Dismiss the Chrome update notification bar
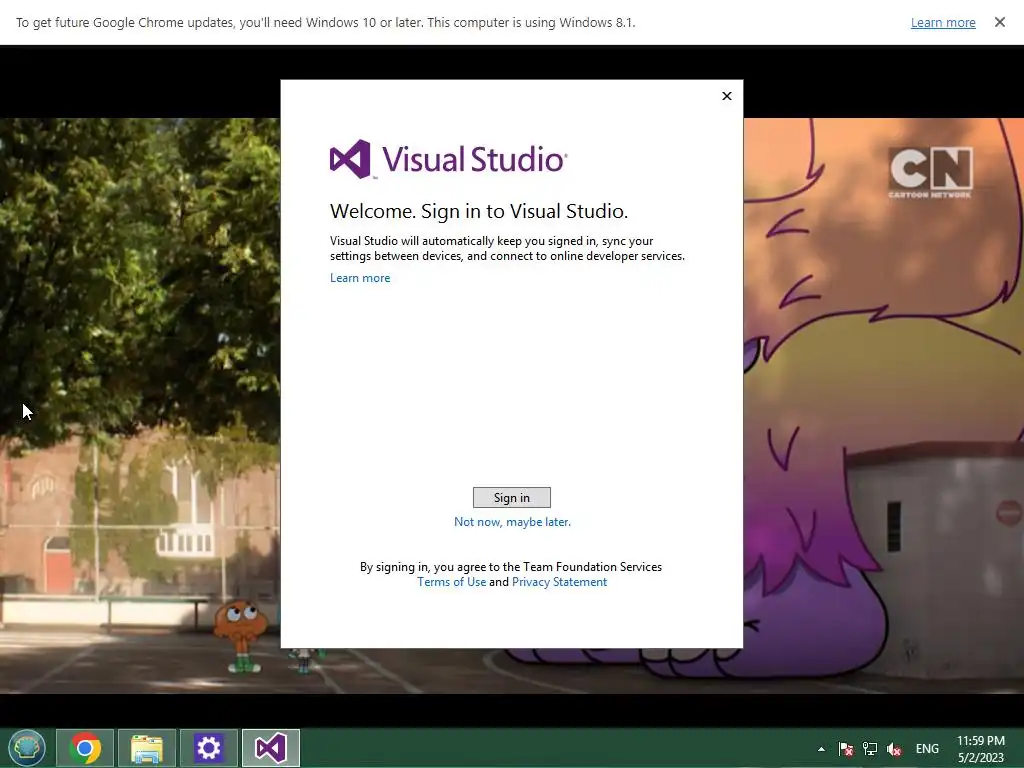The image size is (1024, 768). [999, 22]
